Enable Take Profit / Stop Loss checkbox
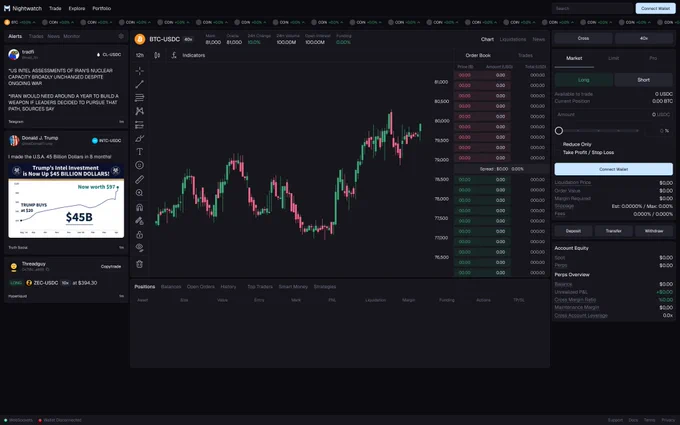Viewport: 680px width, 425px height. click(559, 153)
